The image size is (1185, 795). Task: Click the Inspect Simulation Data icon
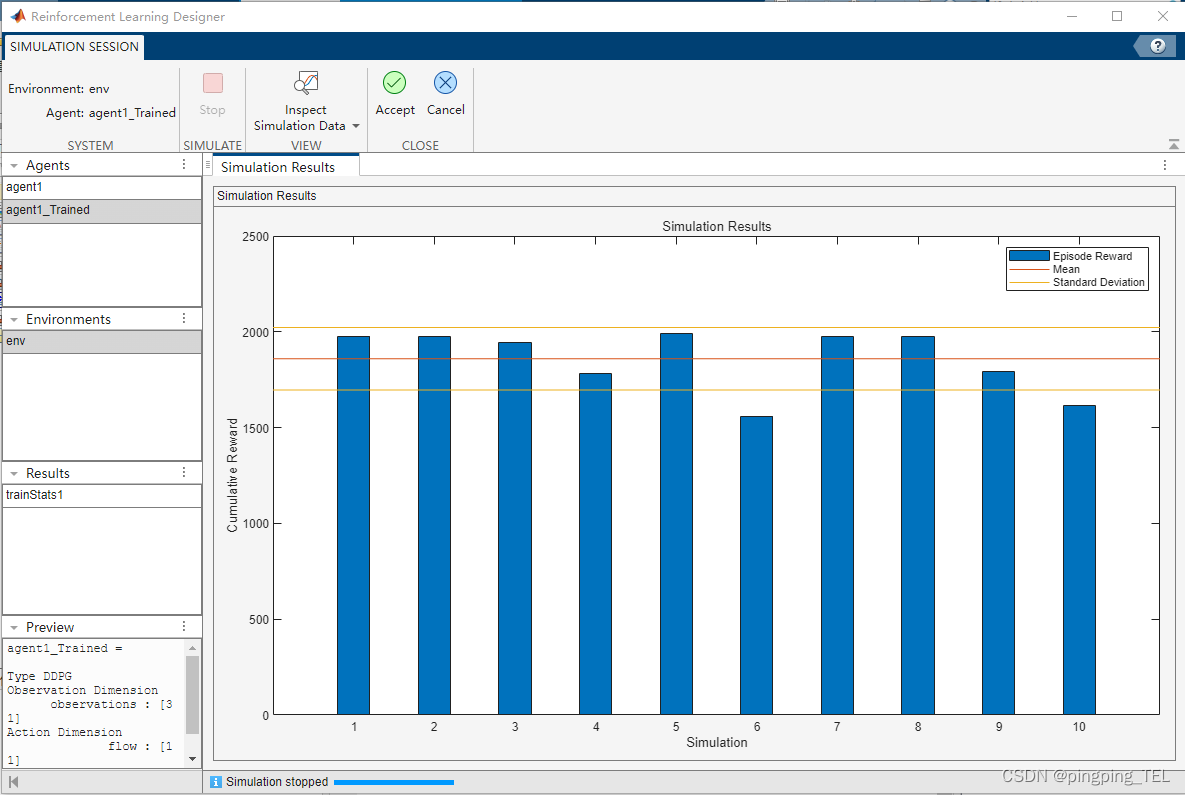305,83
